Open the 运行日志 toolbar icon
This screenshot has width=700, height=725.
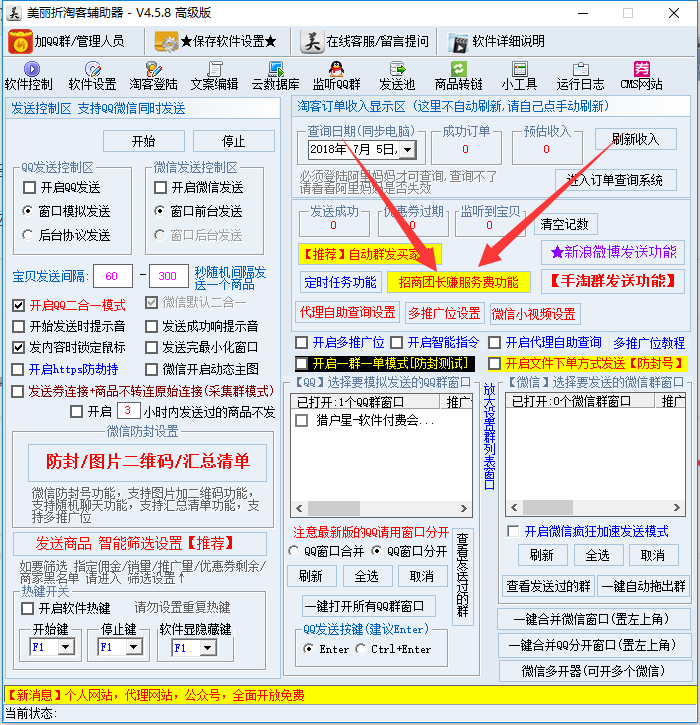pos(581,69)
